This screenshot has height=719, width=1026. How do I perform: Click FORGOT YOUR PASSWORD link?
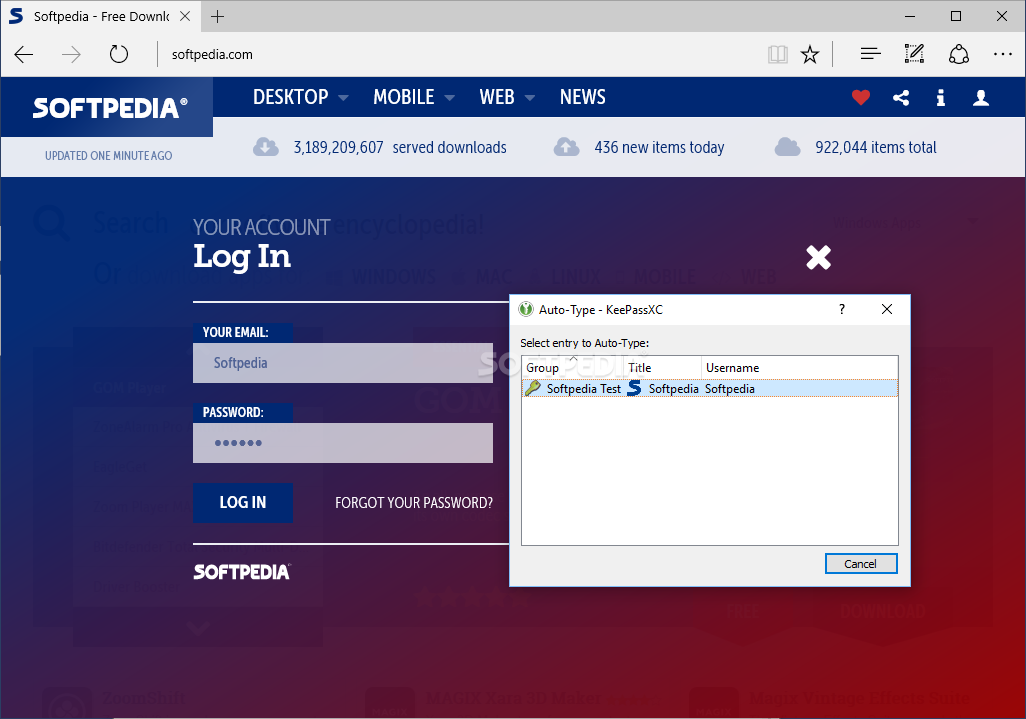tap(414, 503)
